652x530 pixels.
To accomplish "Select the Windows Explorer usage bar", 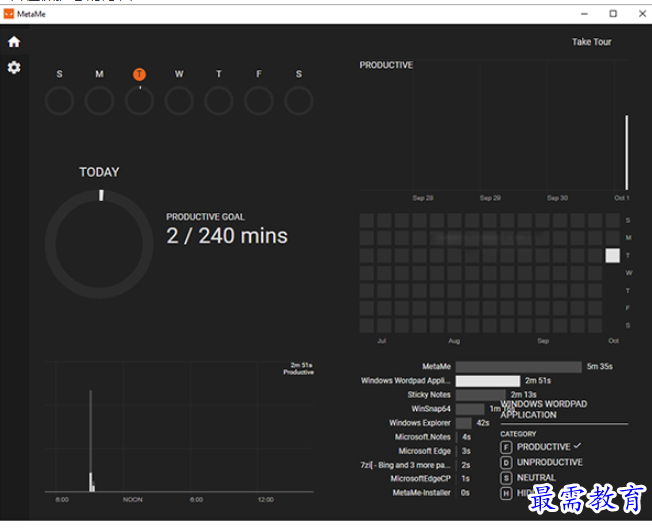I will [464, 423].
